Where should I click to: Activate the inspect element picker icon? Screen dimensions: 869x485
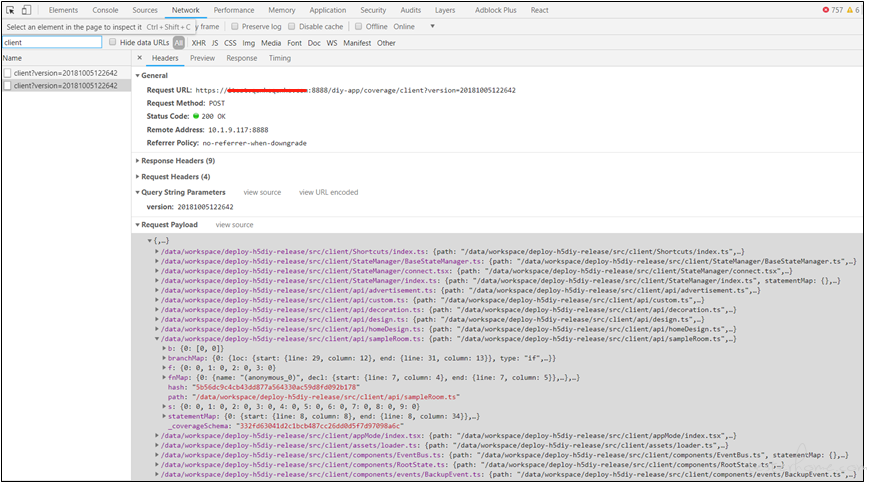tap(10, 10)
